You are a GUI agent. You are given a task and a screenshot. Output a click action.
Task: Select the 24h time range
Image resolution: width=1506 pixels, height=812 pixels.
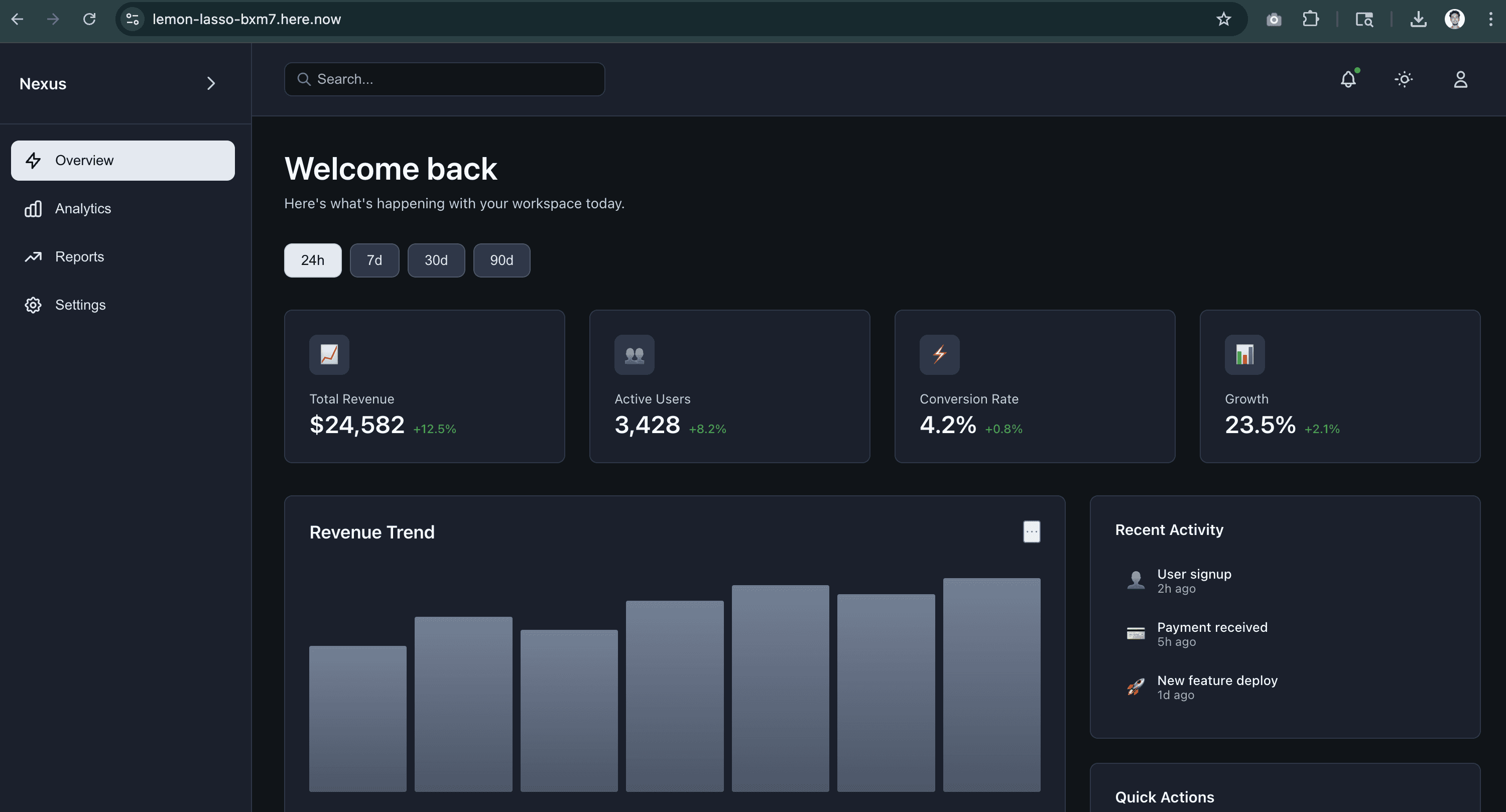(x=313, y=260)
